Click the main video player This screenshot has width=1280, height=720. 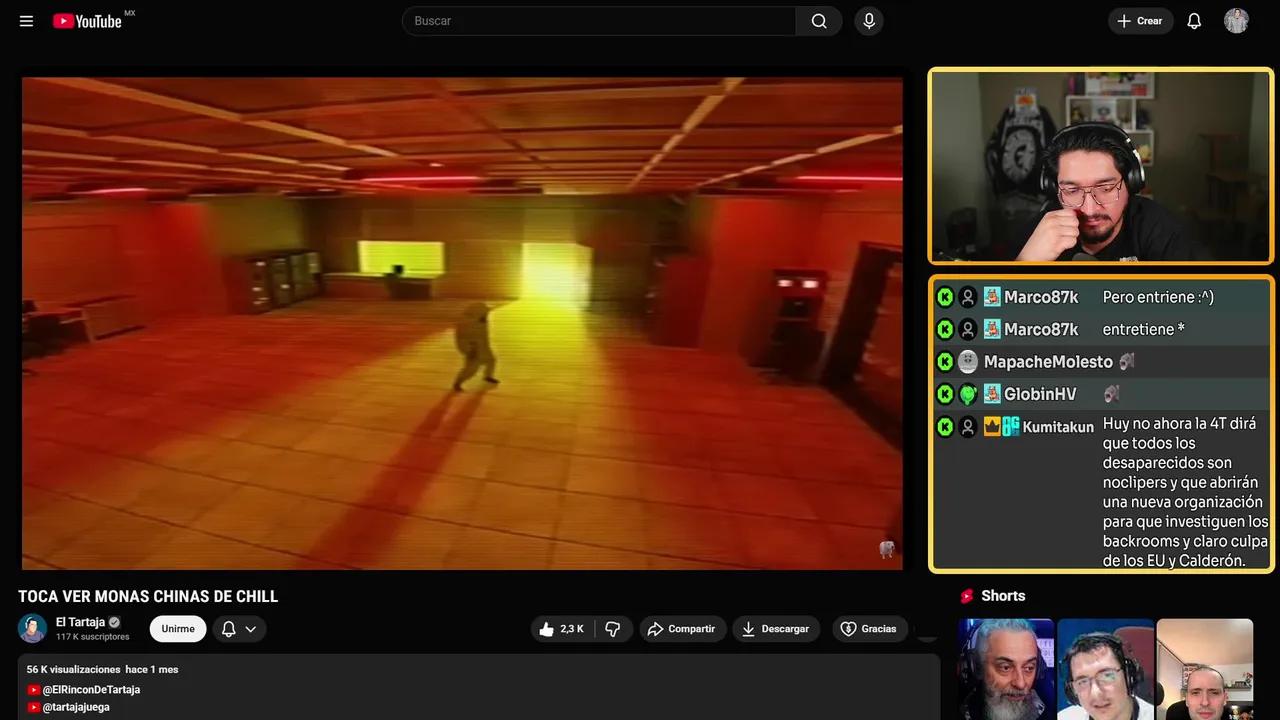(x=462, y=323)
